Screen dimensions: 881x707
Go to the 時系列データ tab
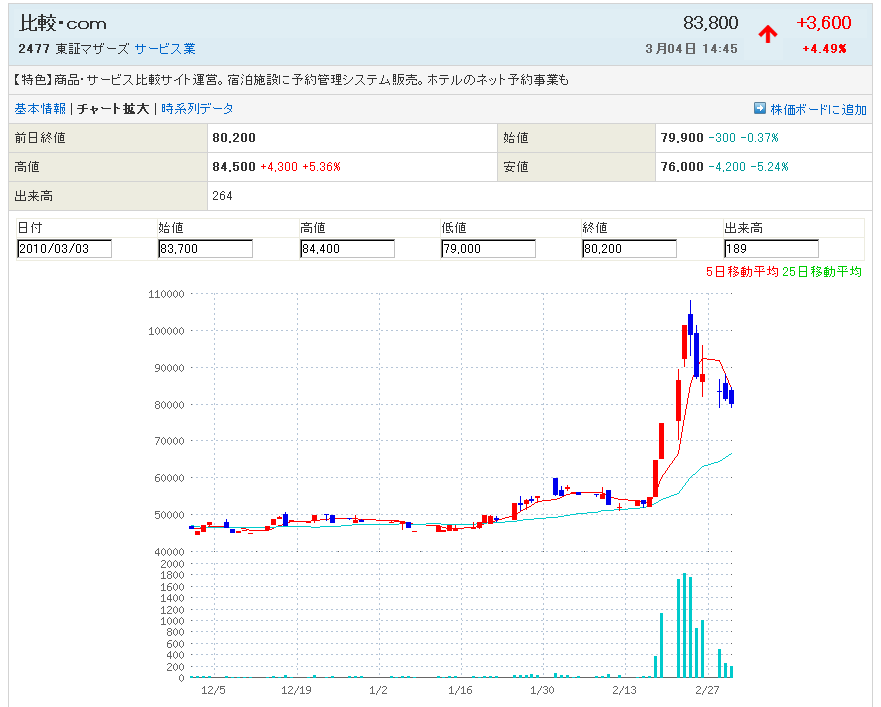point(197,109)
